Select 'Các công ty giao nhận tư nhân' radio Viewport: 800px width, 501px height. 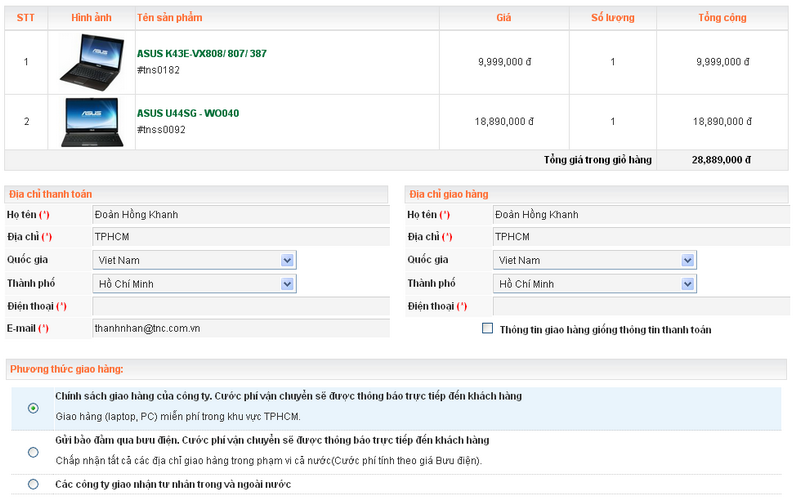coord(33,484)
